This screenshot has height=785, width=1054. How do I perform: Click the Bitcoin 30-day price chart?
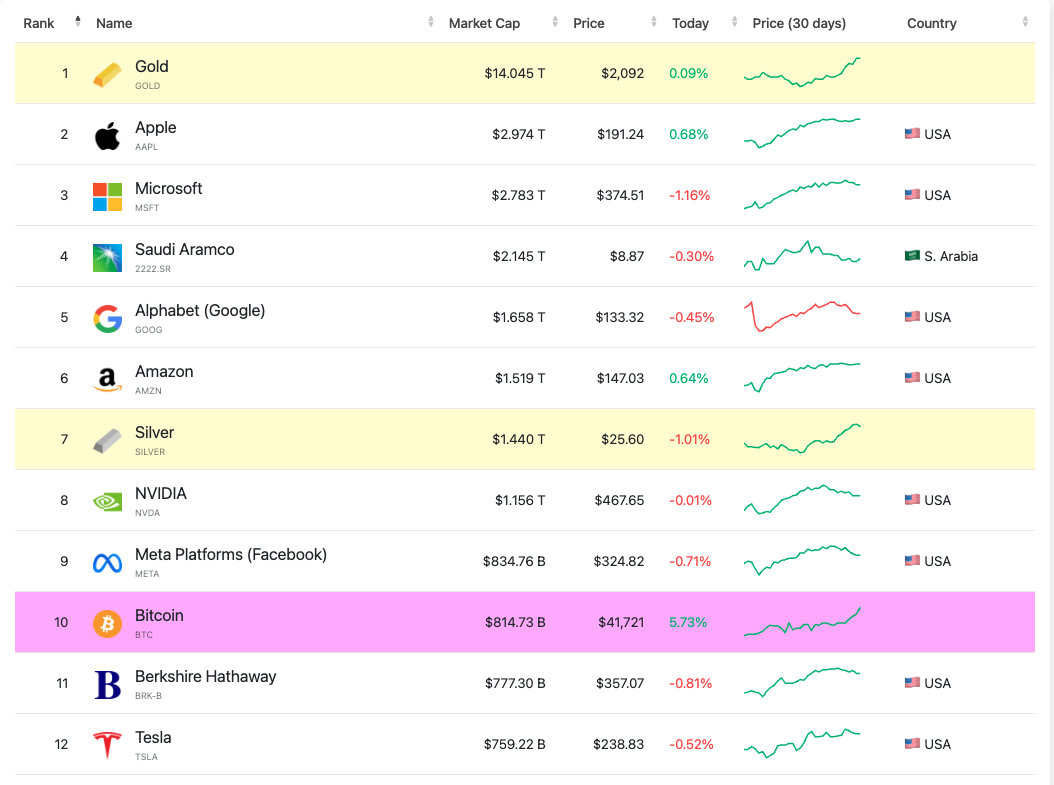coord(802,622)
